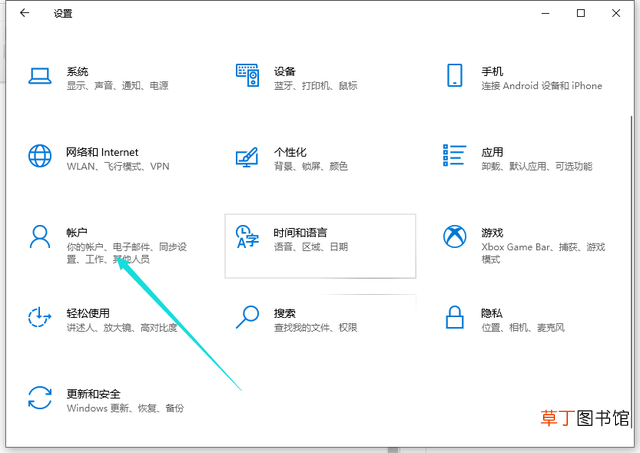Open the 搜索 category title
640x453 pixels.
(x=284, y=313)
